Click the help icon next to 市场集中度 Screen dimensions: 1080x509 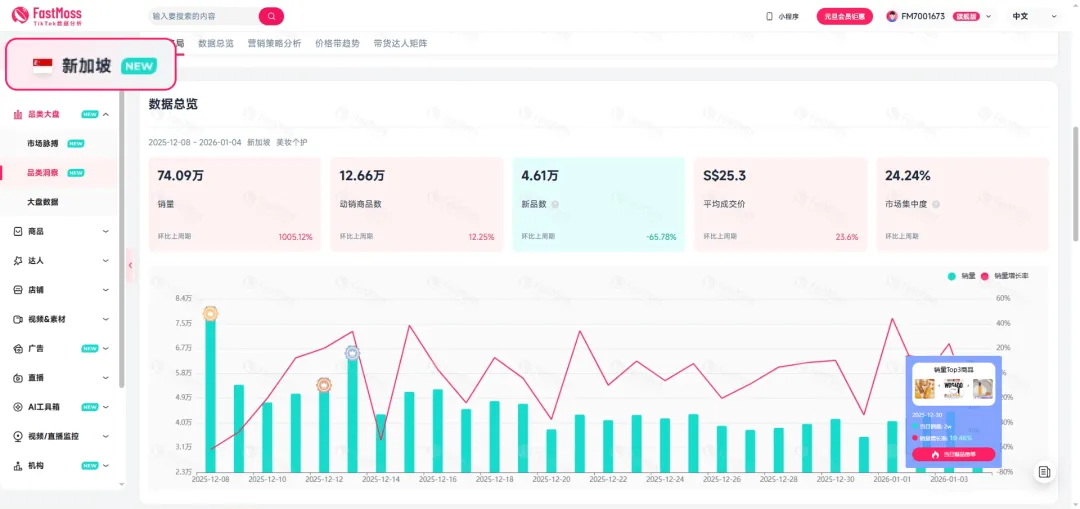(936, 204)
